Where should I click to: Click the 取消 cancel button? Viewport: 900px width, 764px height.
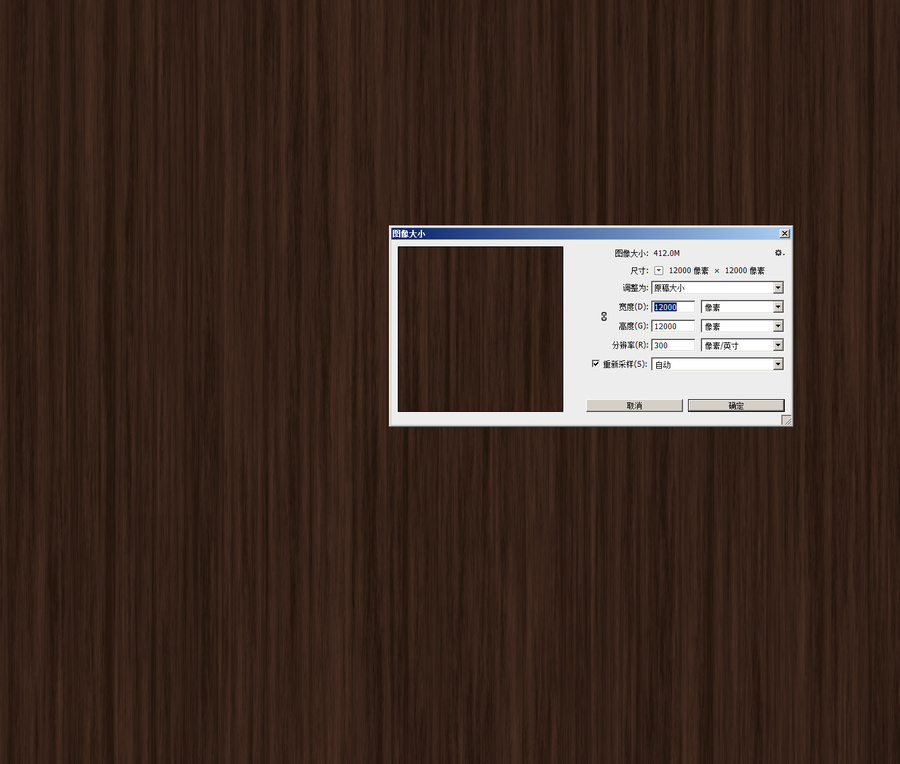click(x=634, y=405)
